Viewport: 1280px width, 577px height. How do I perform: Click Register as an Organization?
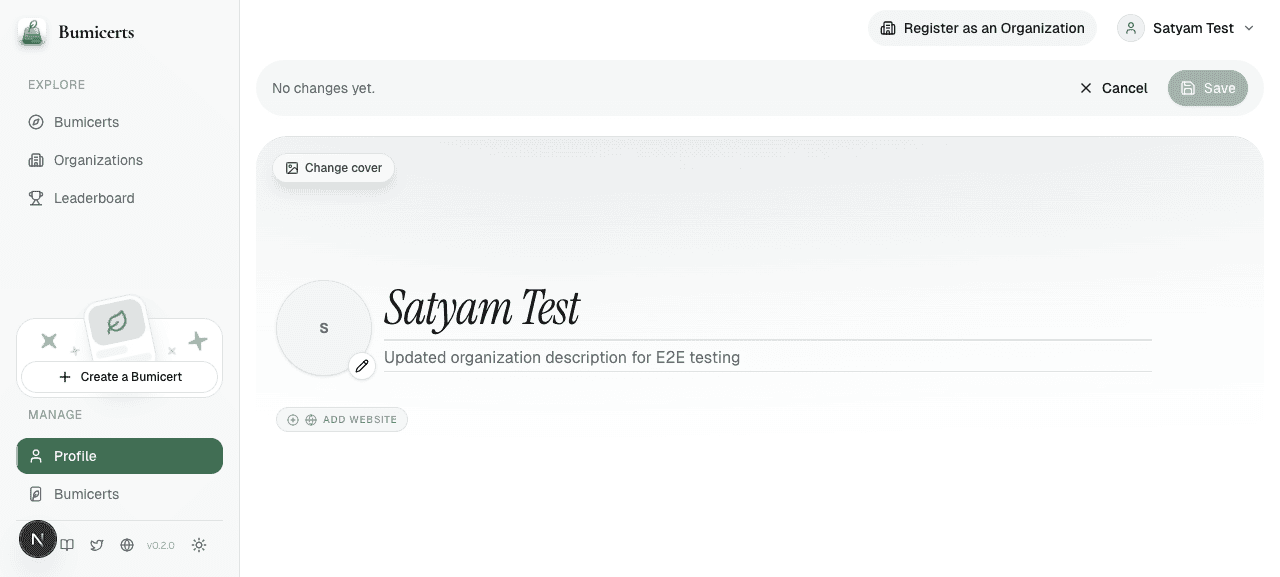coord(982,28)
